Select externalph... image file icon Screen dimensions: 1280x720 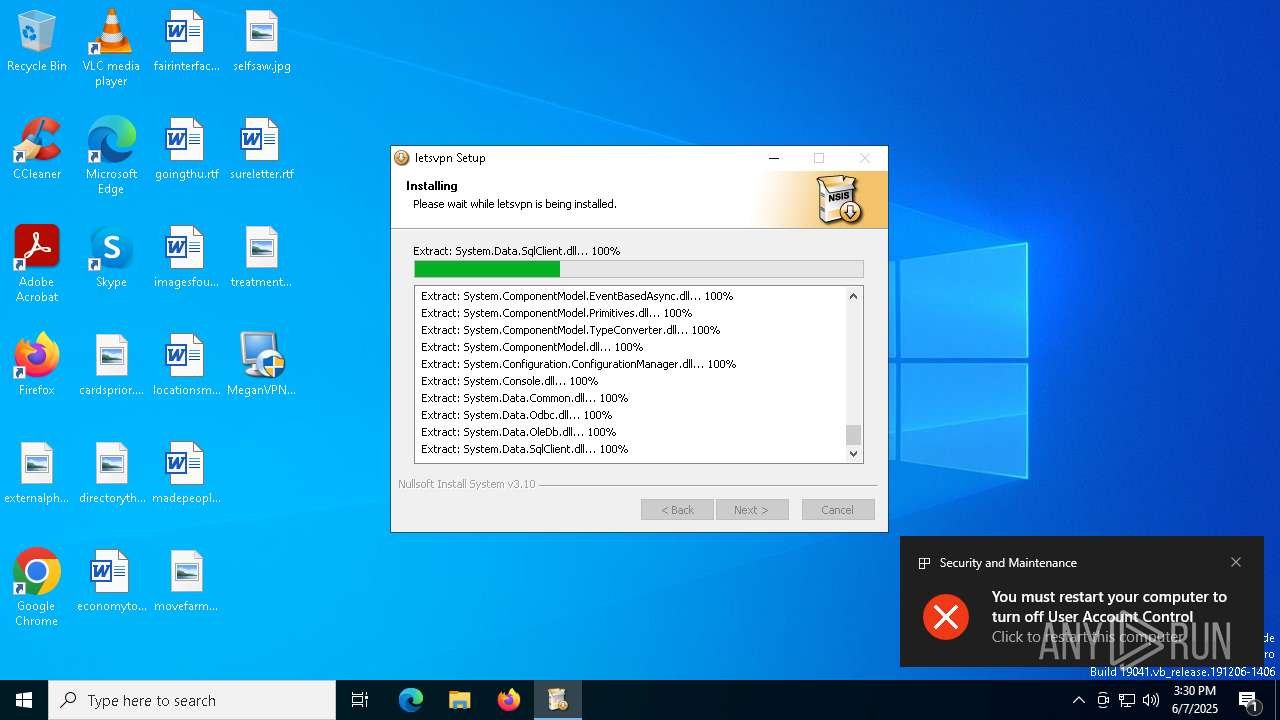pyautogui.click(x=37, y=474)
